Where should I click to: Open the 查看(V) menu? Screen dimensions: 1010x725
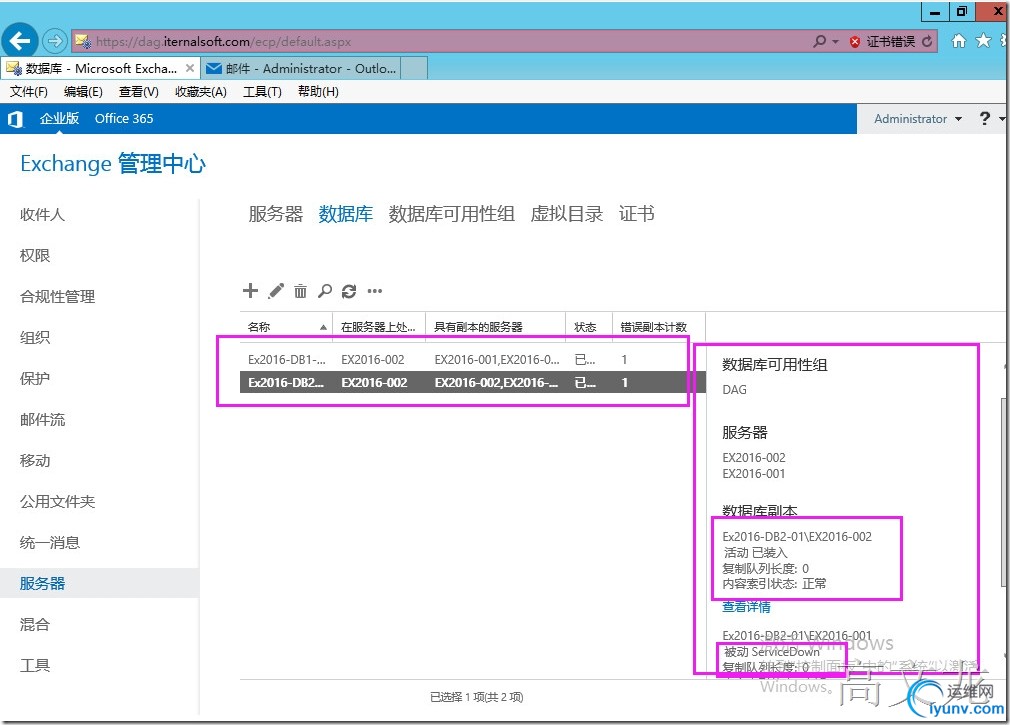(x=138, y=92)
